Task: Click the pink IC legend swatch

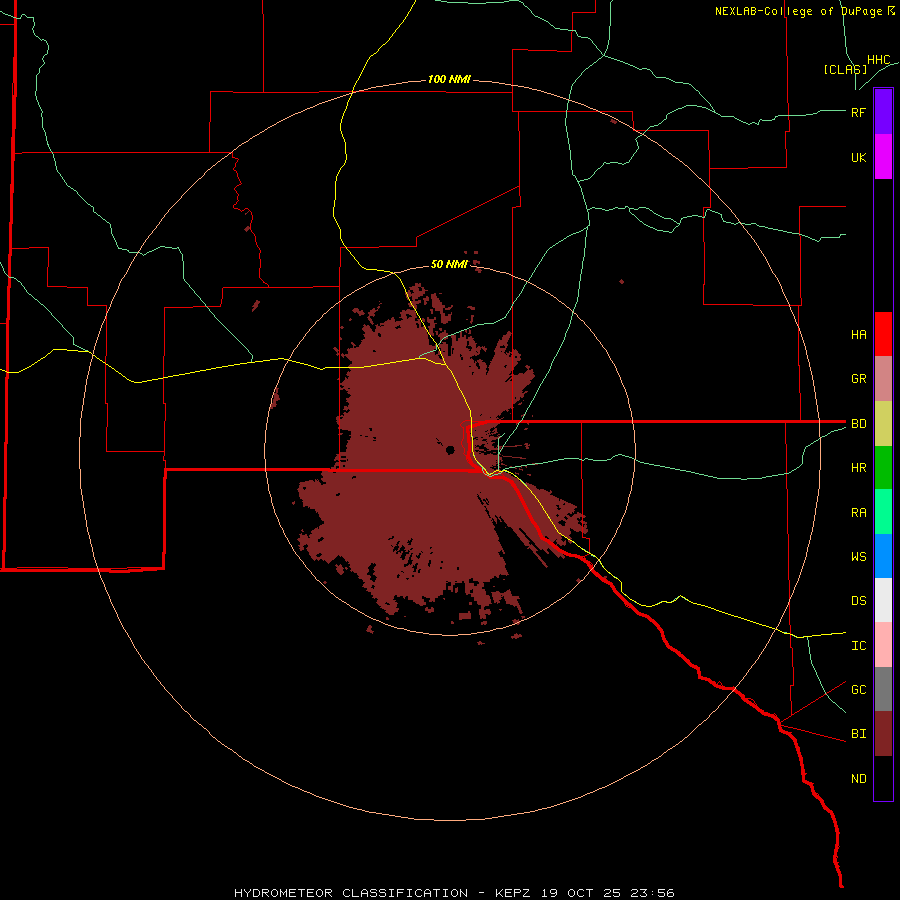Action: point(883,645)
